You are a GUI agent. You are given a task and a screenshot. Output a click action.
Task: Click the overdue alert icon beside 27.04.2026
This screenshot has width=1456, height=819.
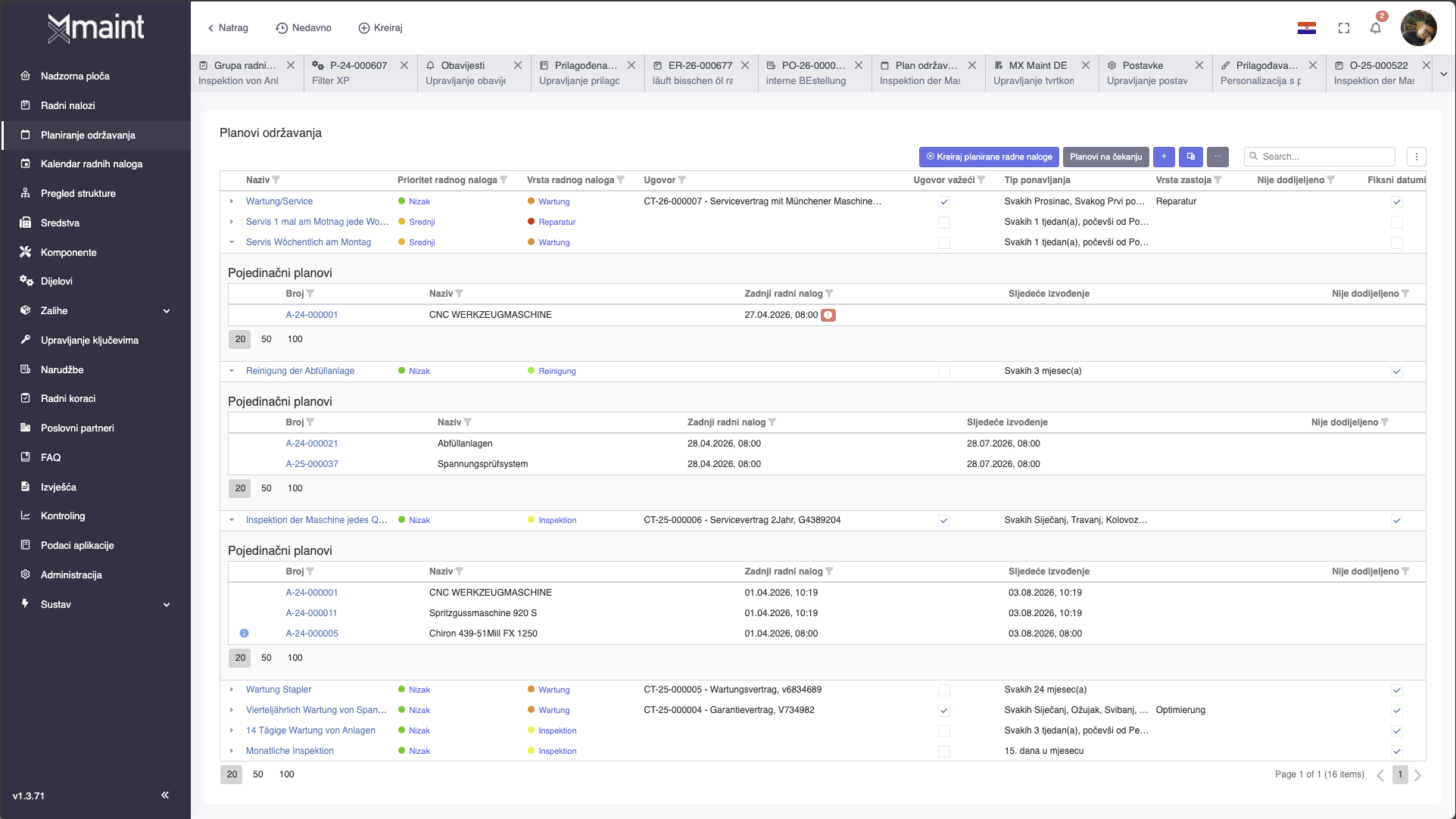coord(828,315)
